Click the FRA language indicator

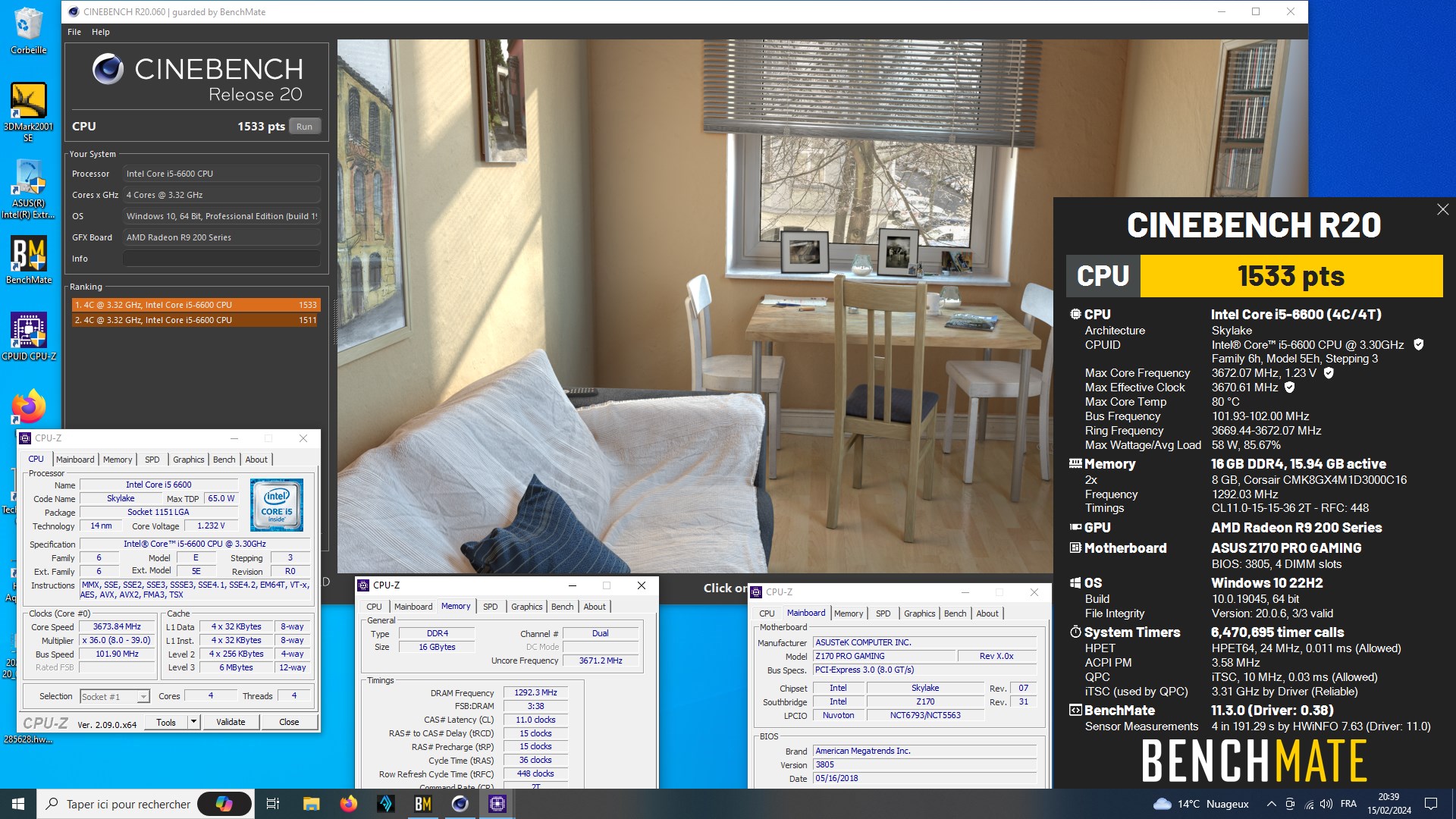(x=1348, y=804)
